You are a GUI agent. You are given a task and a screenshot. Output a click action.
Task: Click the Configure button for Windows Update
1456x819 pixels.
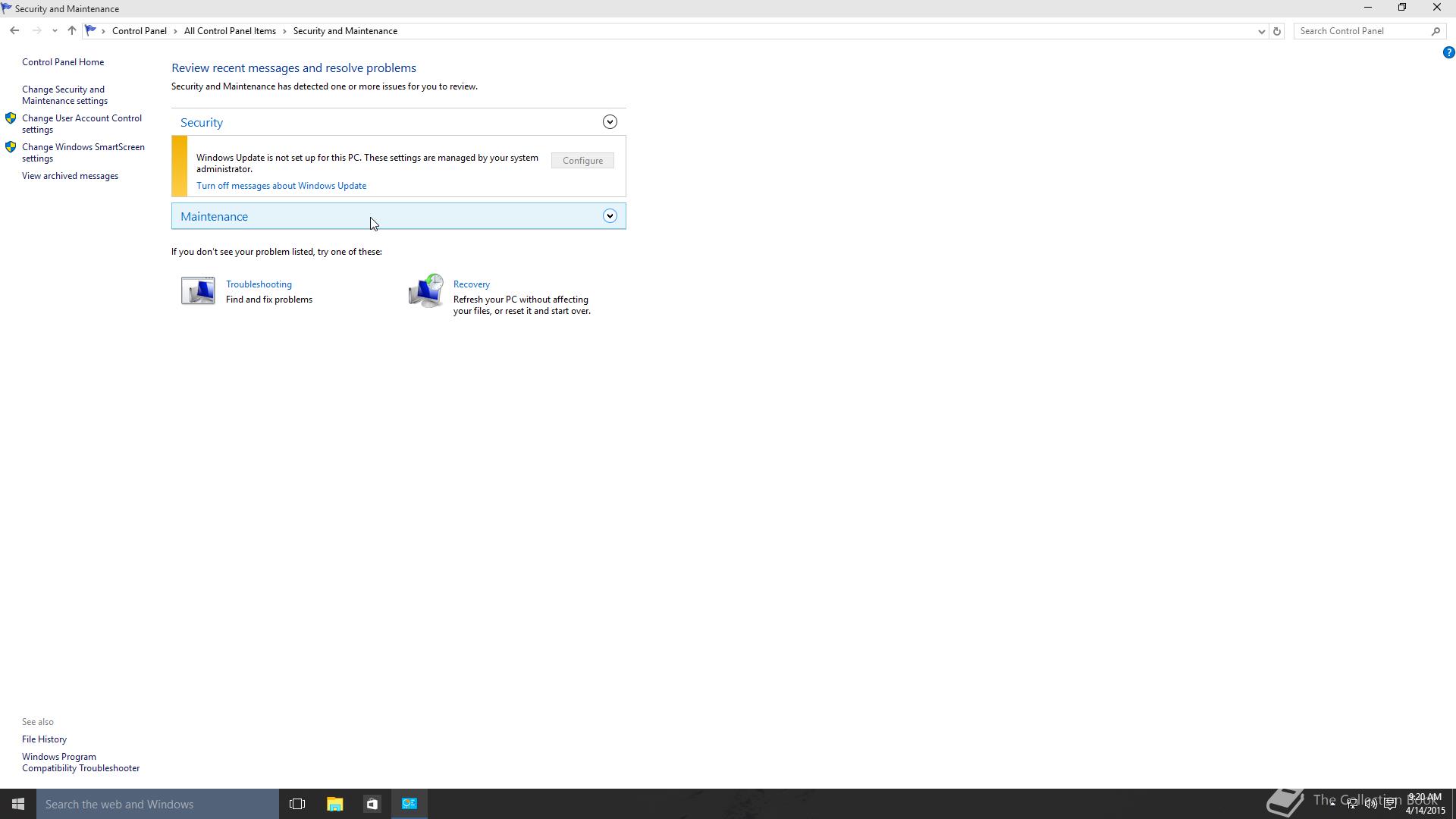click(582, 161)
